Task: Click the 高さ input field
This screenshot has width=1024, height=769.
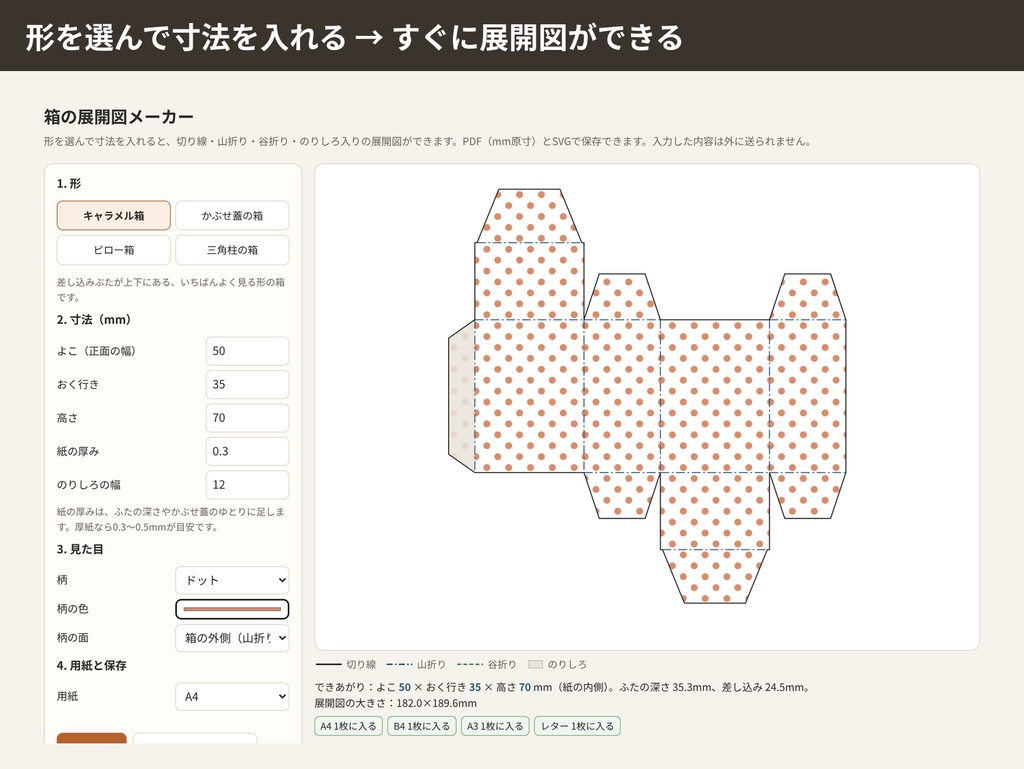Action: [247, 418]
